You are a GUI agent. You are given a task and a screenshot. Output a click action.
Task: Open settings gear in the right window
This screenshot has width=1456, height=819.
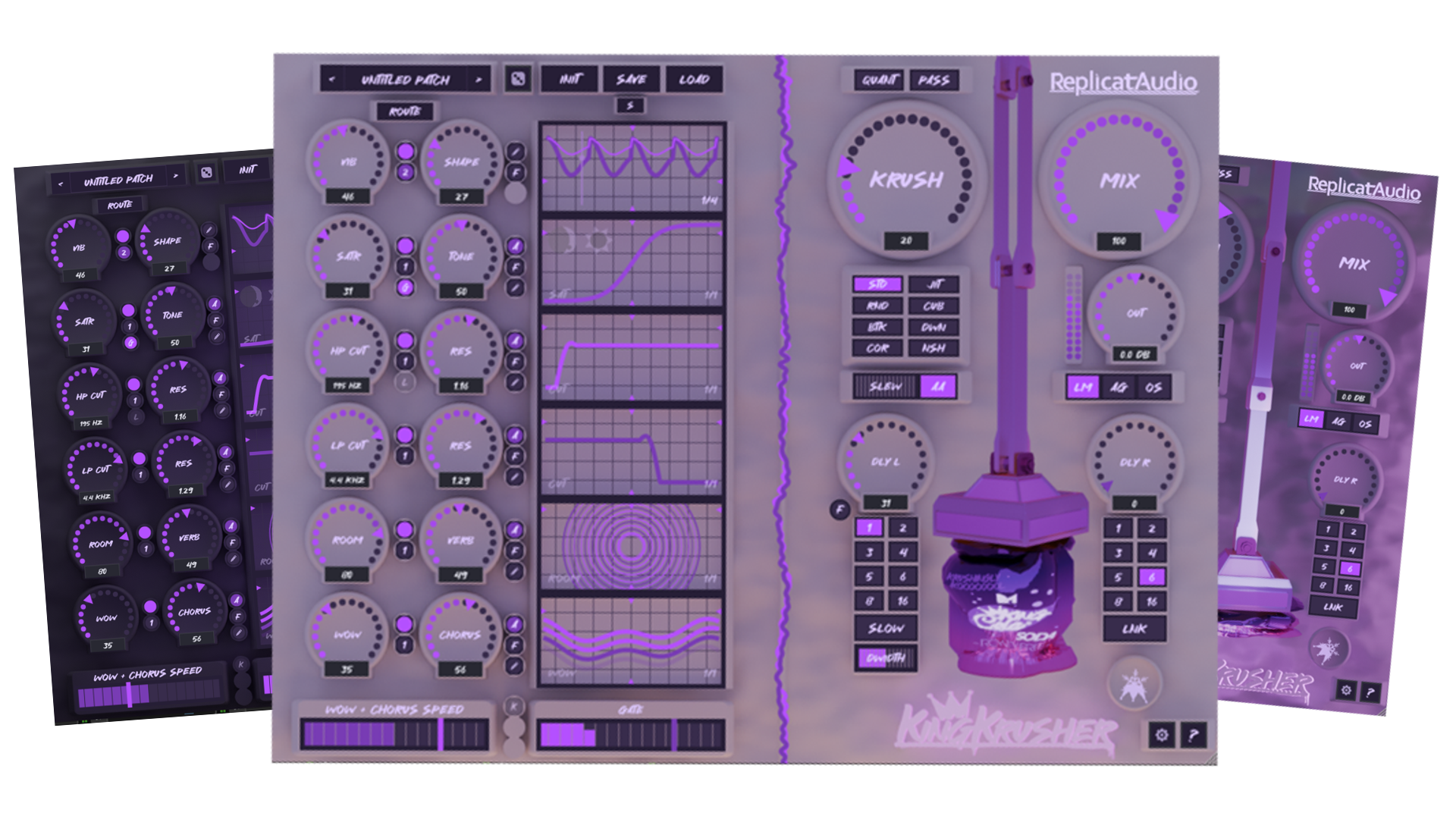[1346, 690]
